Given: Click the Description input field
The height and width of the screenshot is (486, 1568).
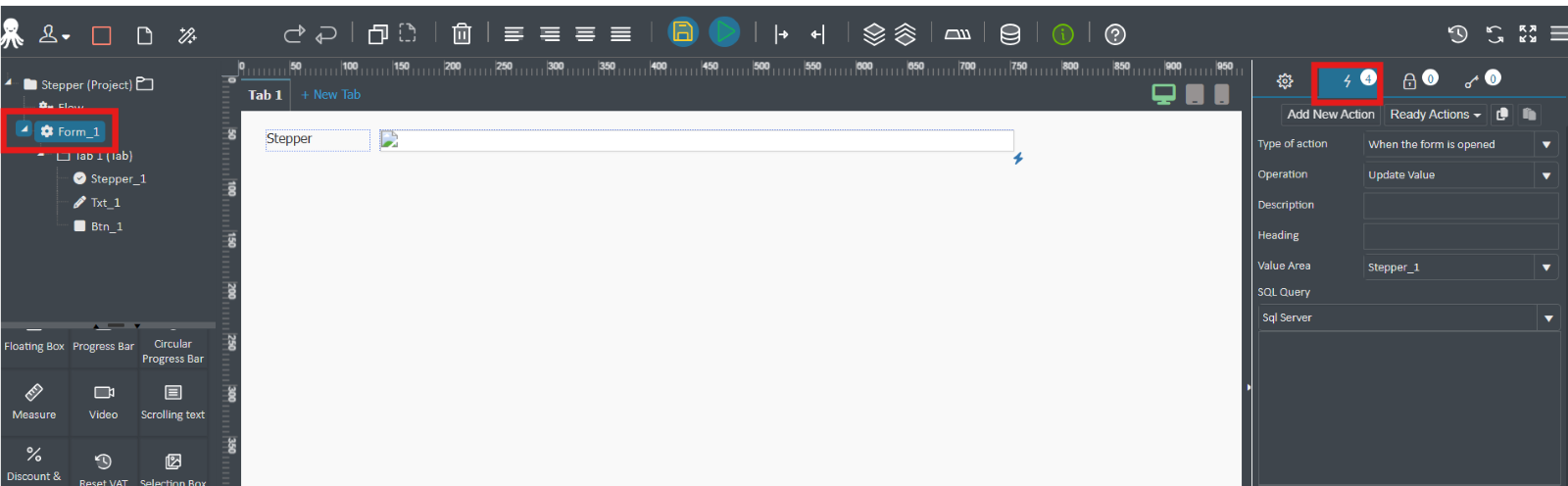Looking at the screenshot, I should 1460,205.
